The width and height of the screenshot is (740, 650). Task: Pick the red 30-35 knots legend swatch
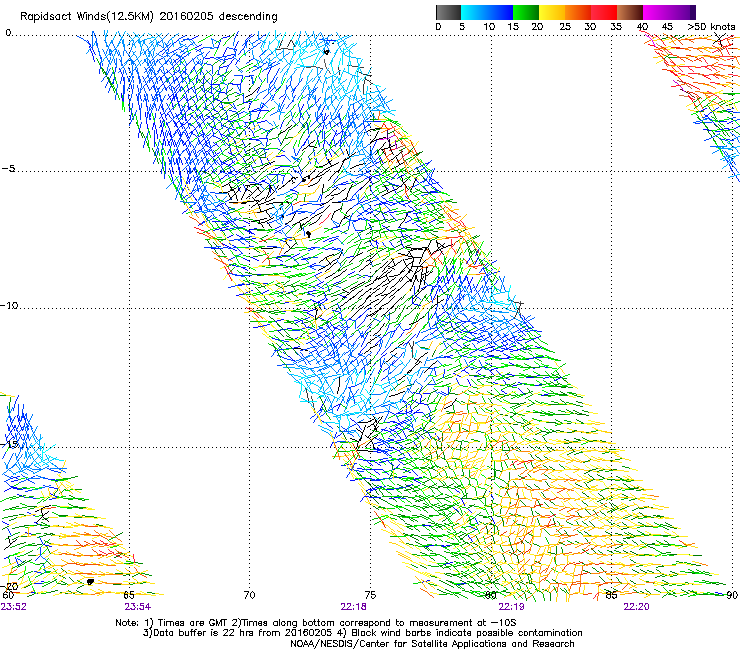point(604,12)
